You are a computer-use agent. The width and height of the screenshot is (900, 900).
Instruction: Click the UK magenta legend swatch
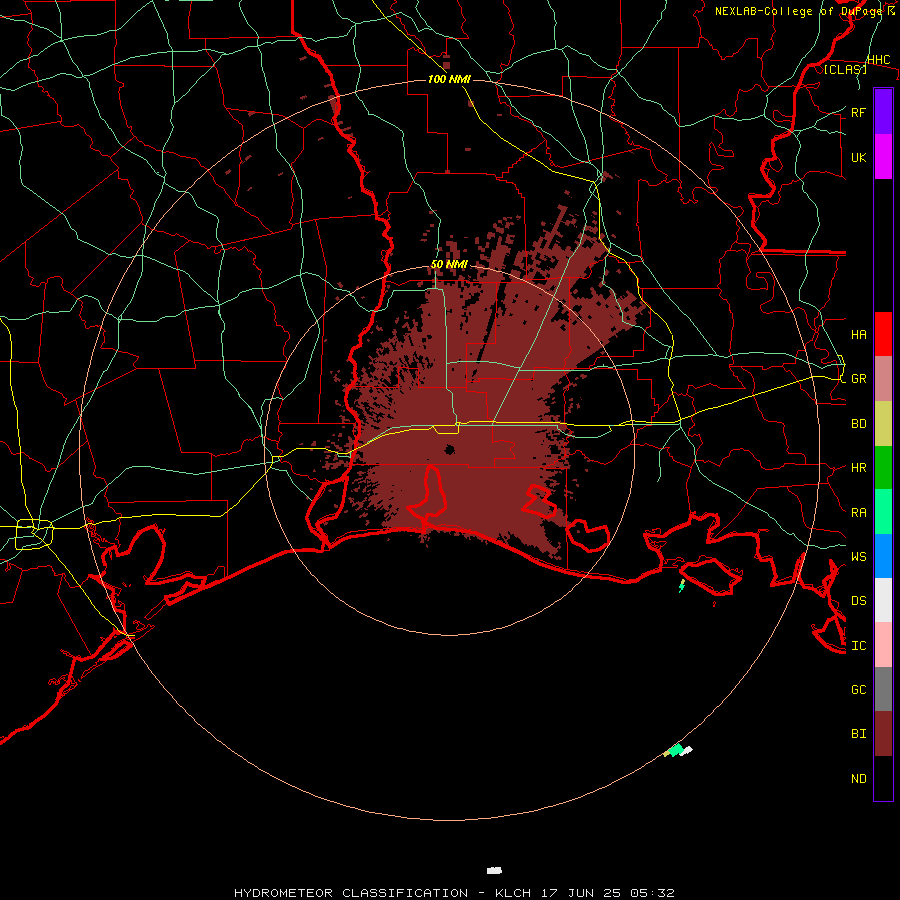coord(883,157)
